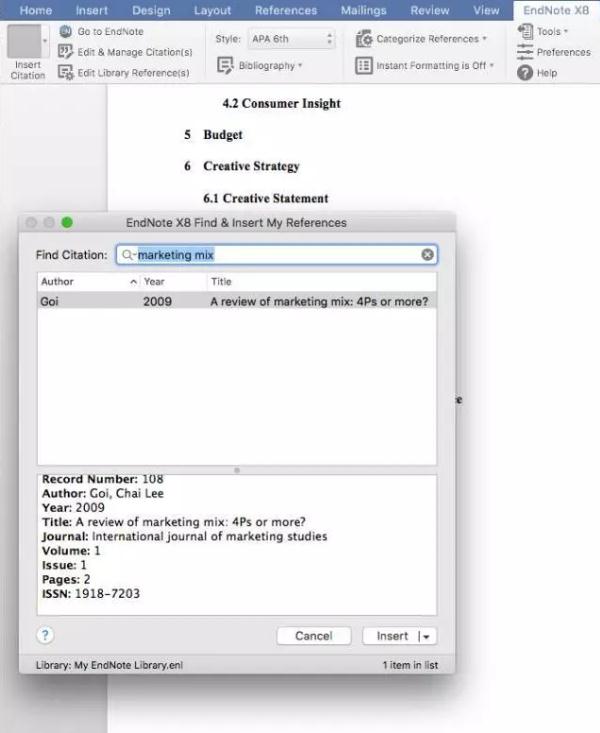600x733 pixels.
Task: Click Go to EndNote icon
Action: pos(65,31)
